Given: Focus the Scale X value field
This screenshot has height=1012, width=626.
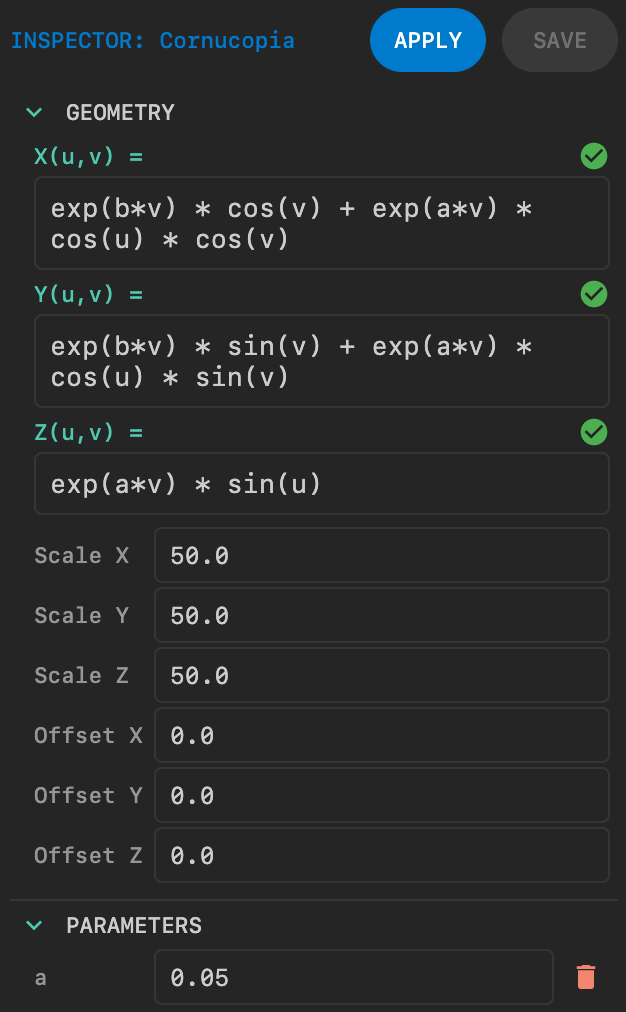Looking at the screenshot, I should point(381,555).
